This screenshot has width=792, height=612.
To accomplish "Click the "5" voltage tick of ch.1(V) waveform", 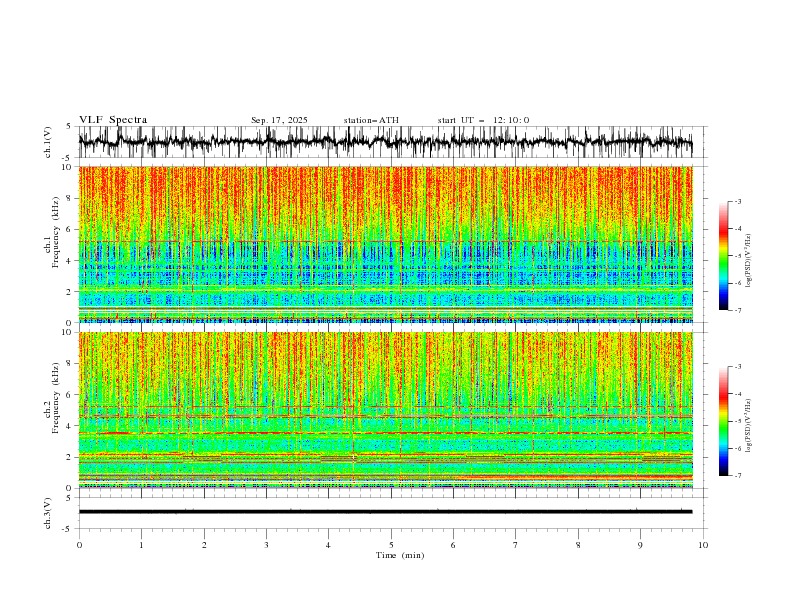I will [69, 127].
